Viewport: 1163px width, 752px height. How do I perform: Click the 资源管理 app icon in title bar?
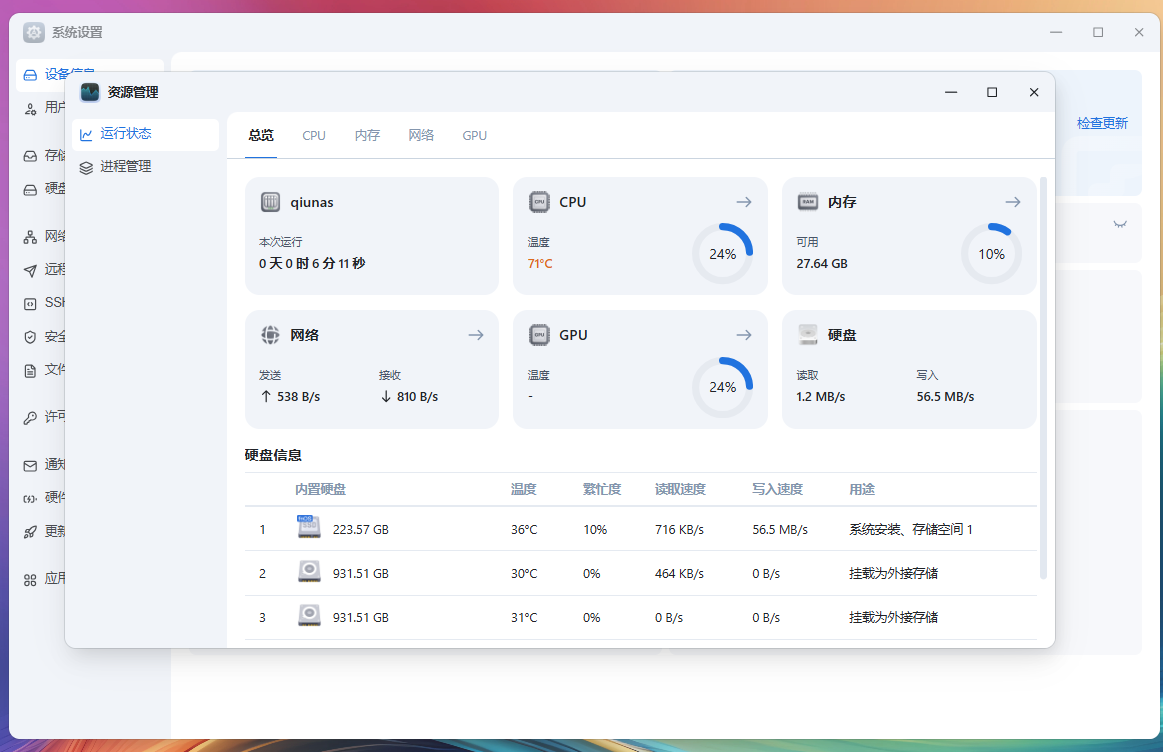click(x=90, y=92)
